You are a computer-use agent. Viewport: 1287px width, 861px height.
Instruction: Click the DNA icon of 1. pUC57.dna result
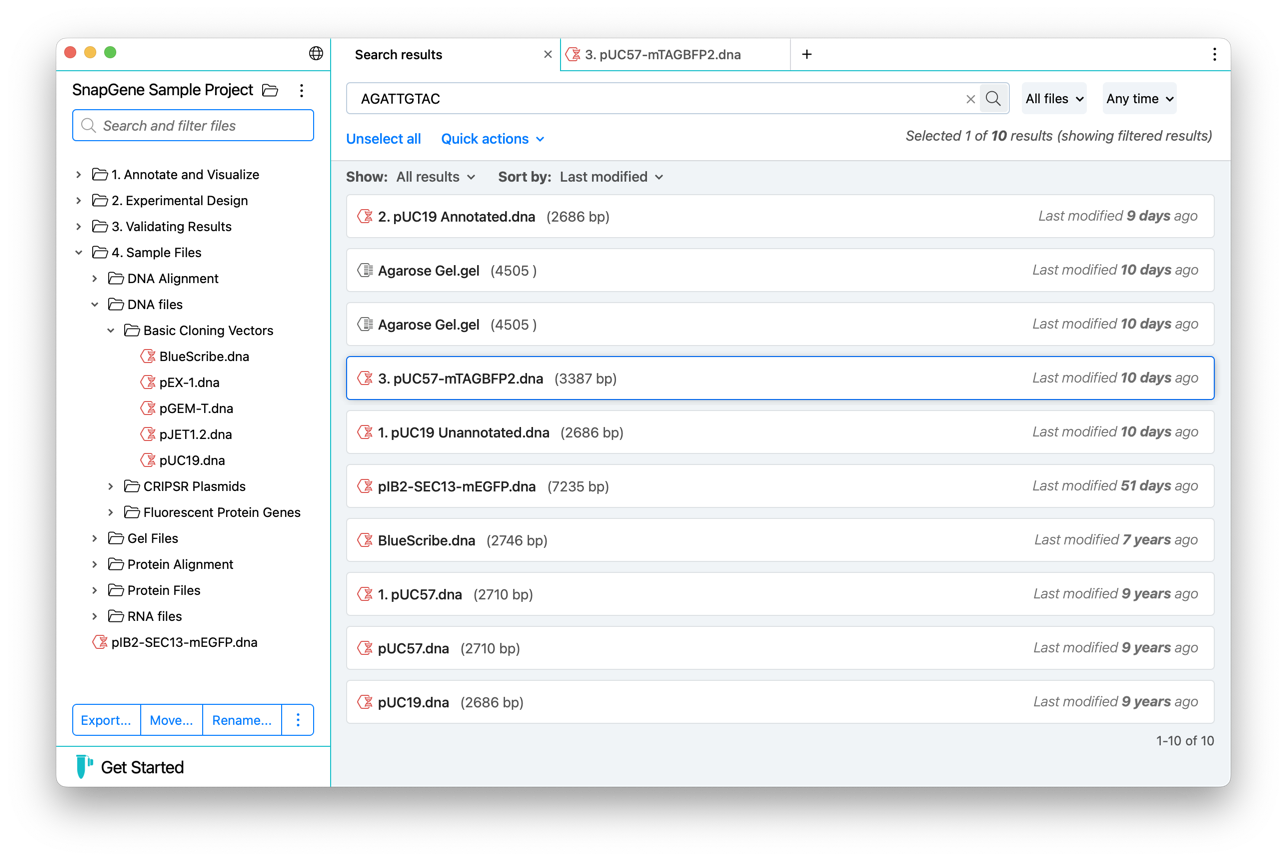(365, 594)
